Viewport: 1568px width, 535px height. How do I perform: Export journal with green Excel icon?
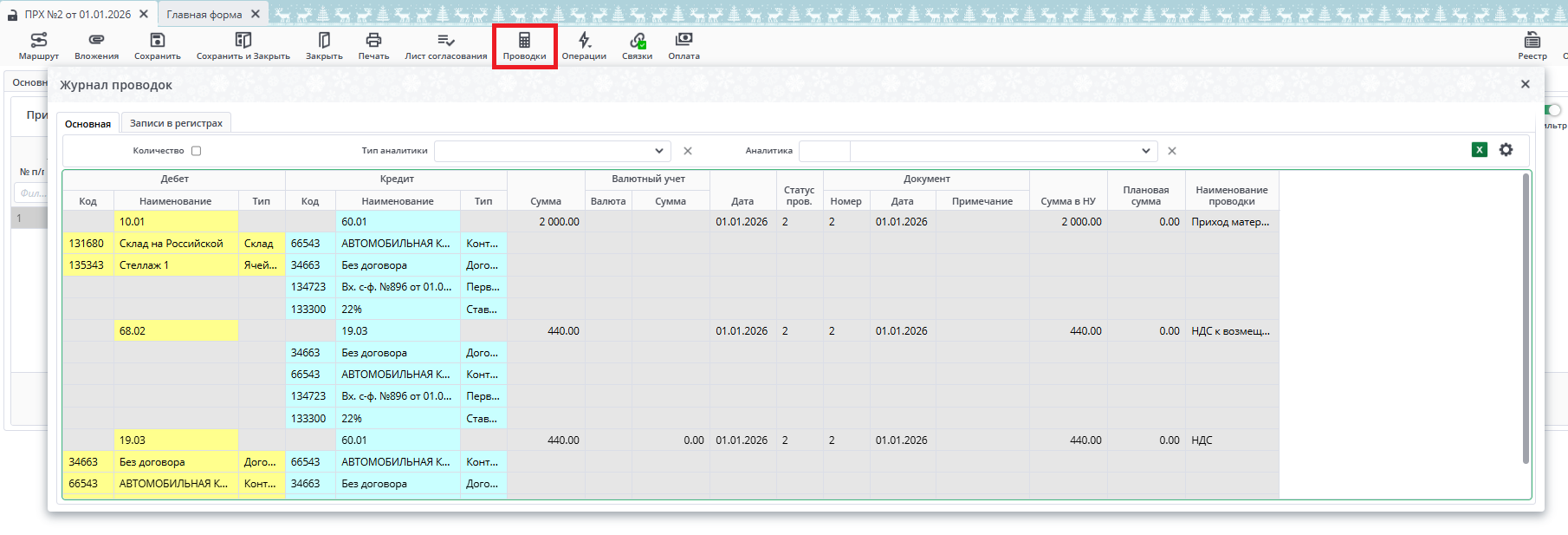coord(1480,150)
